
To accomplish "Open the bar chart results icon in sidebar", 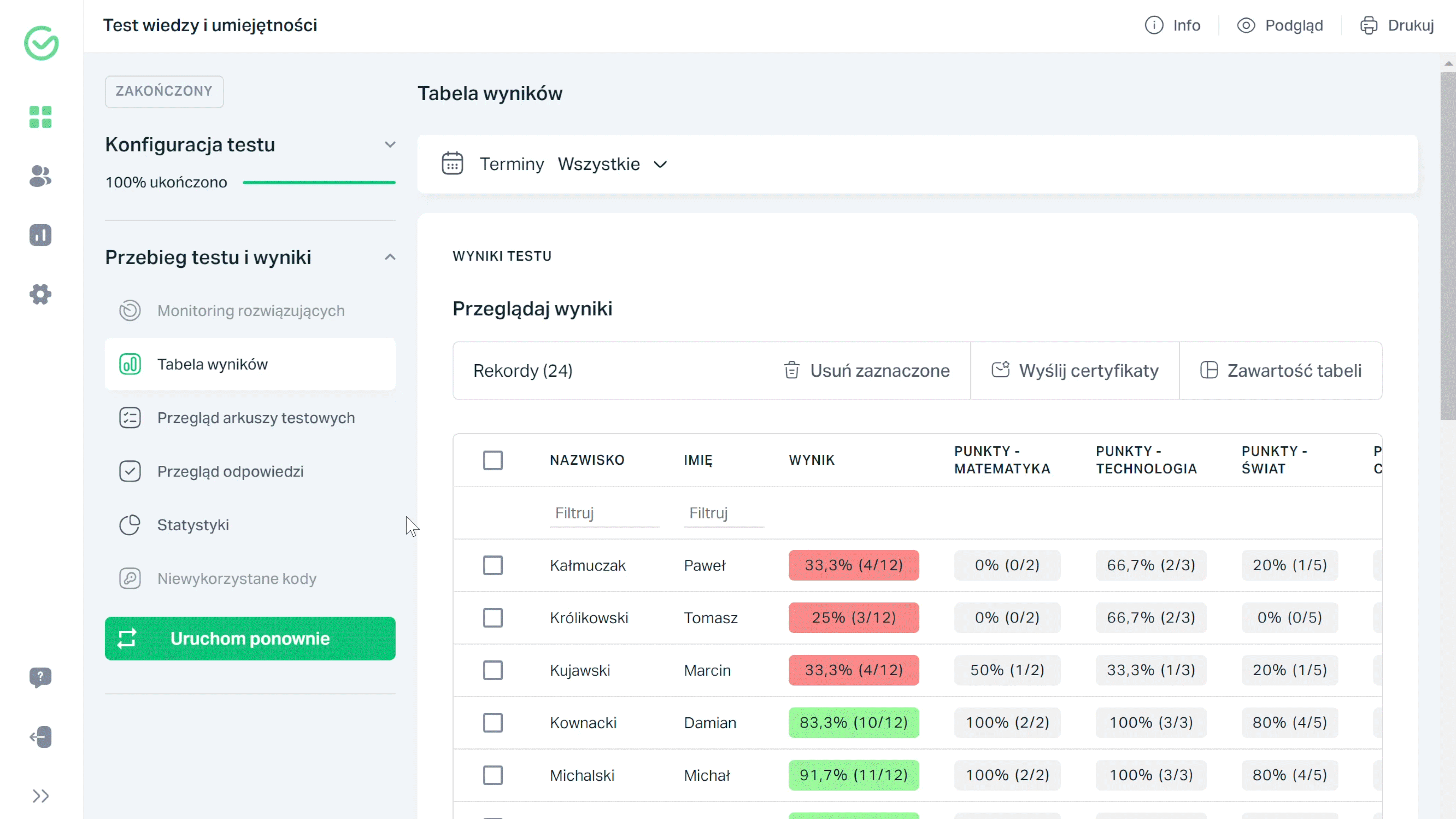I will pos(40,235).
